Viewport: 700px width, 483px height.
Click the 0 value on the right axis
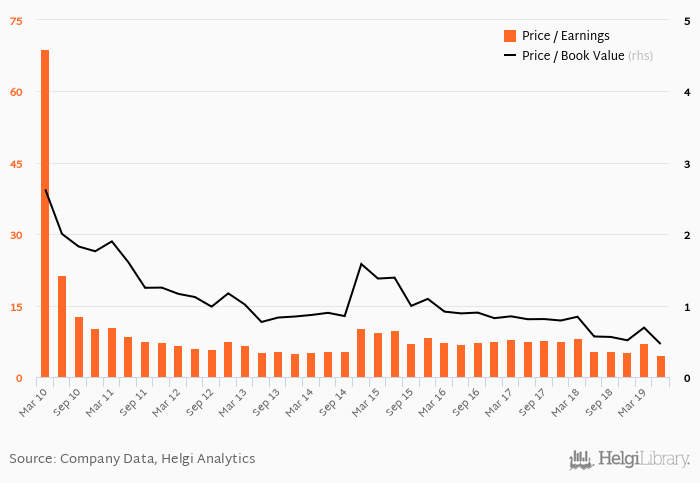coord(686,378)
